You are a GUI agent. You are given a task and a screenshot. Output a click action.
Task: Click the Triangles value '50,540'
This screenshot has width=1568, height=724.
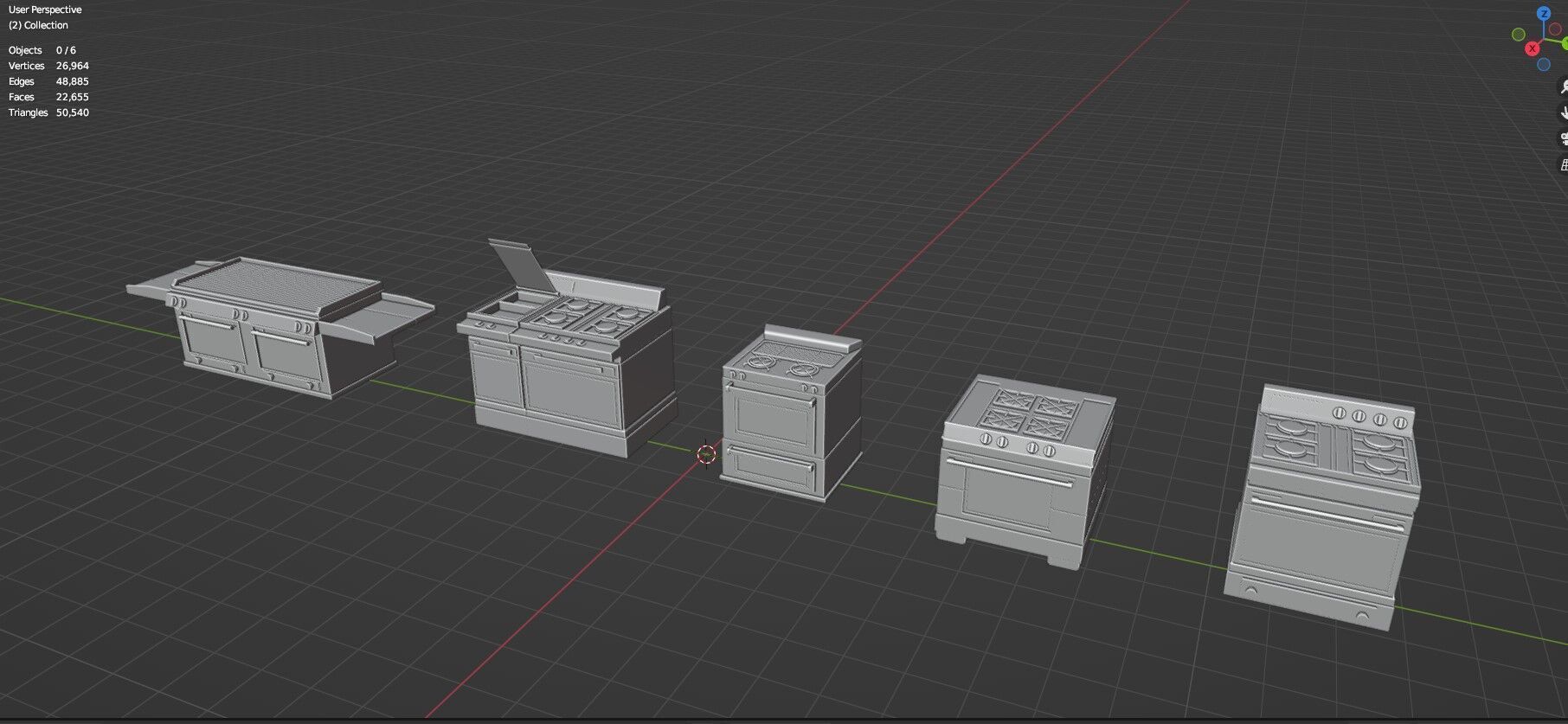pyautogui.click(x=72, y=112)
